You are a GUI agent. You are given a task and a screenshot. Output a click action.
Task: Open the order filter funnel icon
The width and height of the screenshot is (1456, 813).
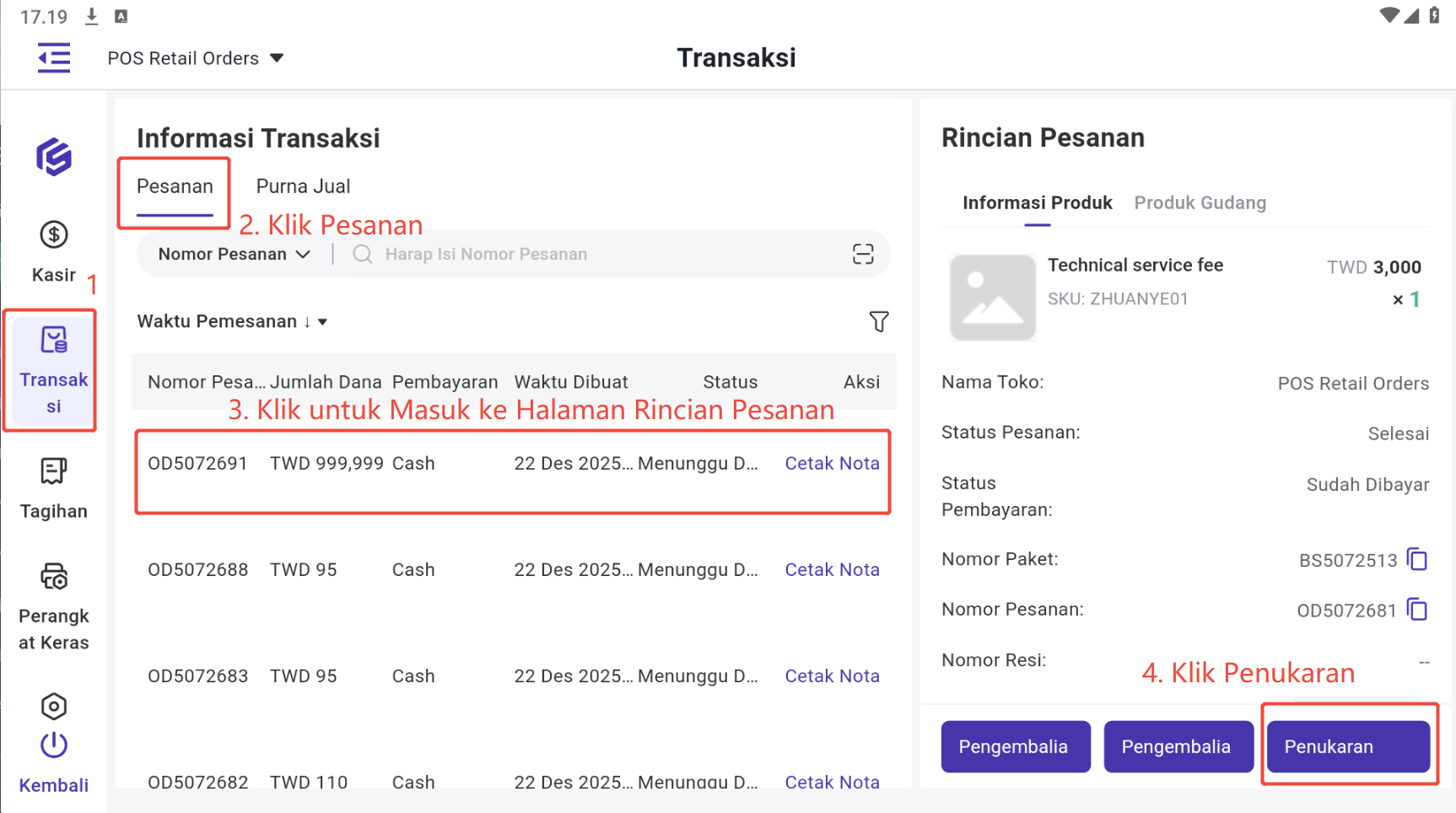(x=878, y=321)
